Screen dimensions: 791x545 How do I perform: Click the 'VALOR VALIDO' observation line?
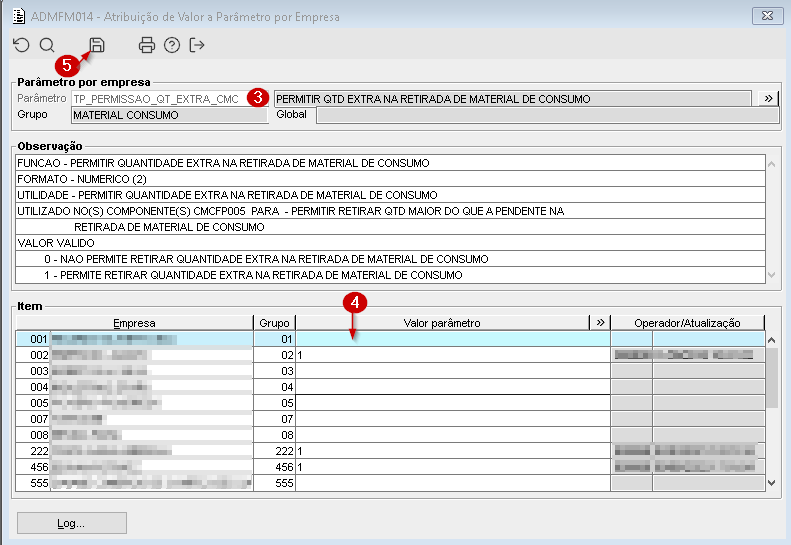click(x=390, y=243)
